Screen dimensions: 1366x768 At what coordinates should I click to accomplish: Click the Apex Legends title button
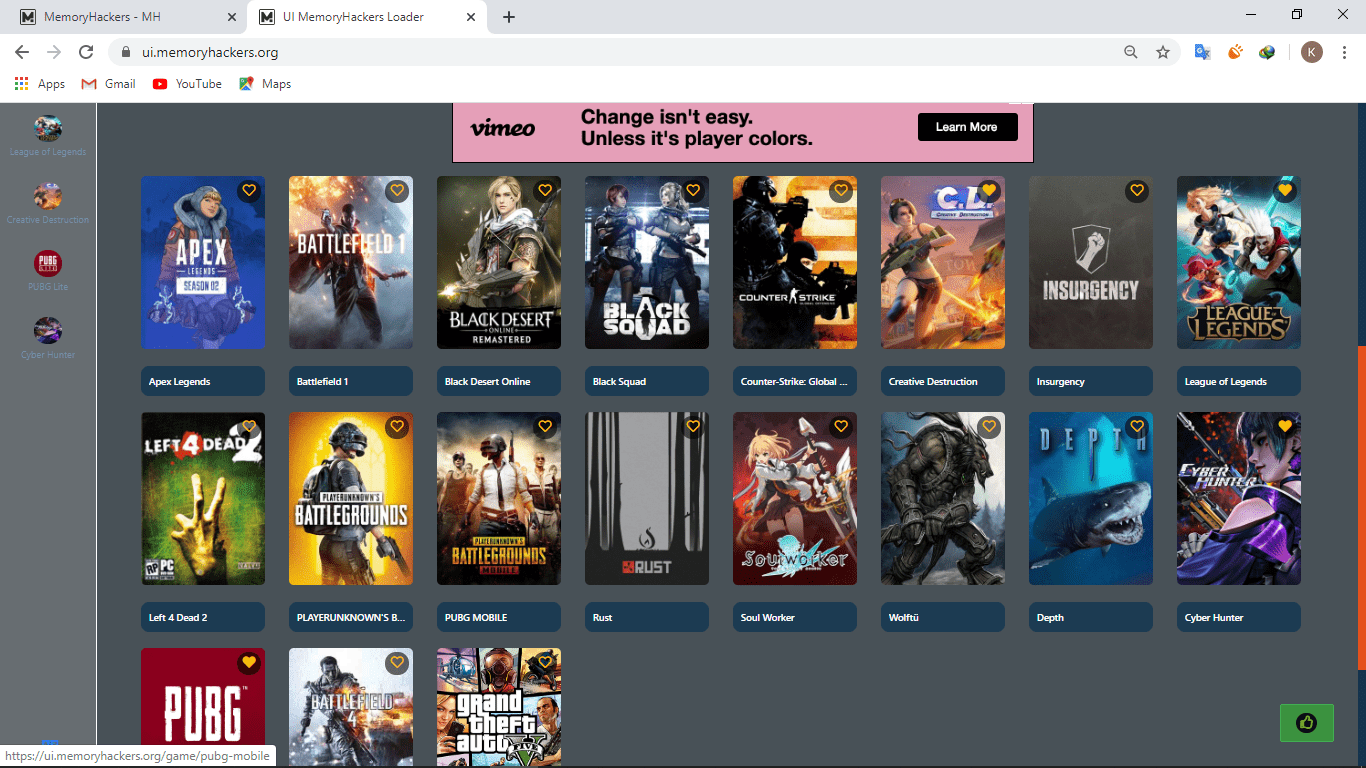(203, 381)
